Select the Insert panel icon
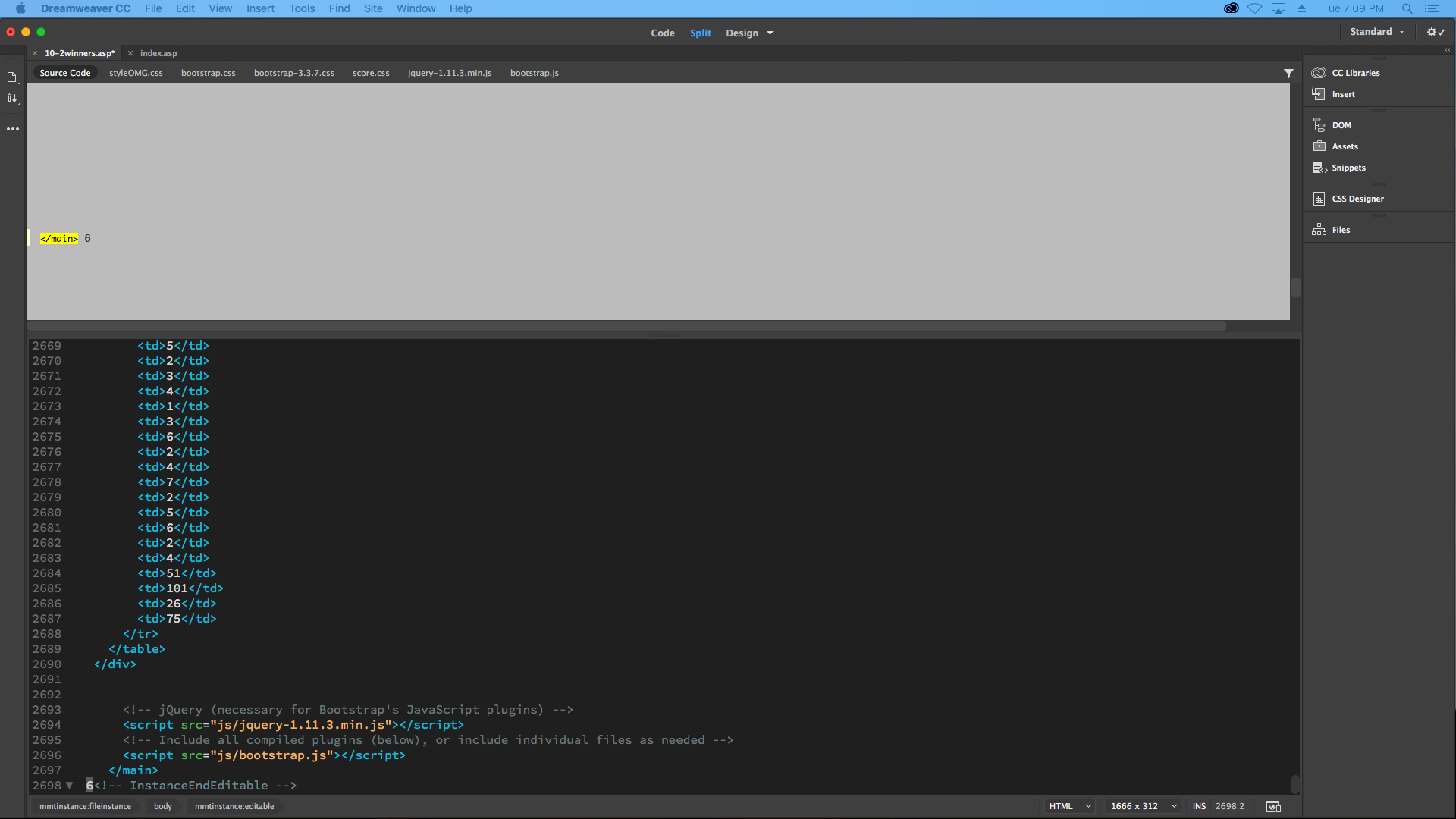The image size is (1456, 819). click(1319, 94)
